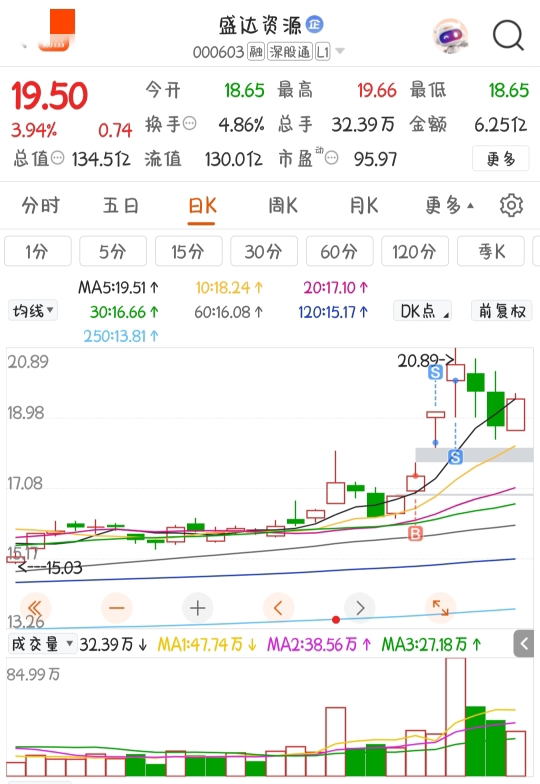Switch to 周K tab
Screen dimensions: 540x784
point(283,206)
